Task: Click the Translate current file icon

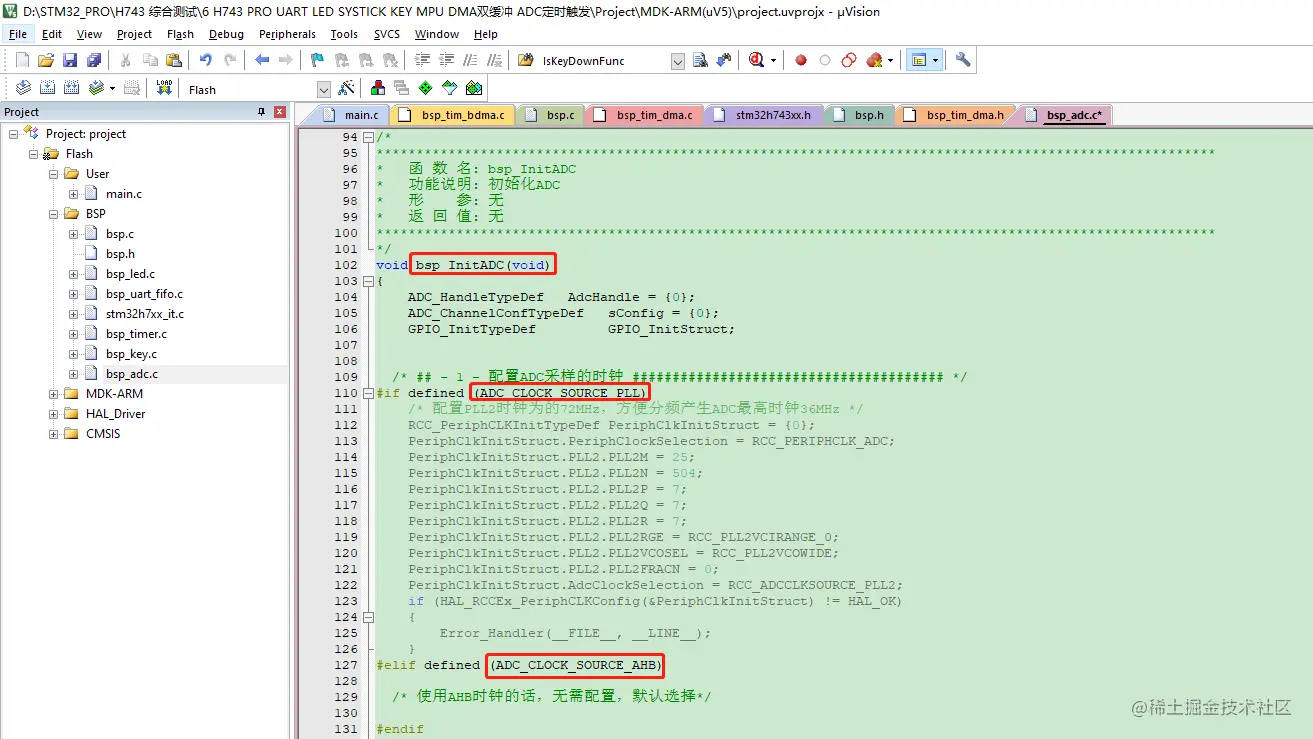Action: [x=23, y=89]
